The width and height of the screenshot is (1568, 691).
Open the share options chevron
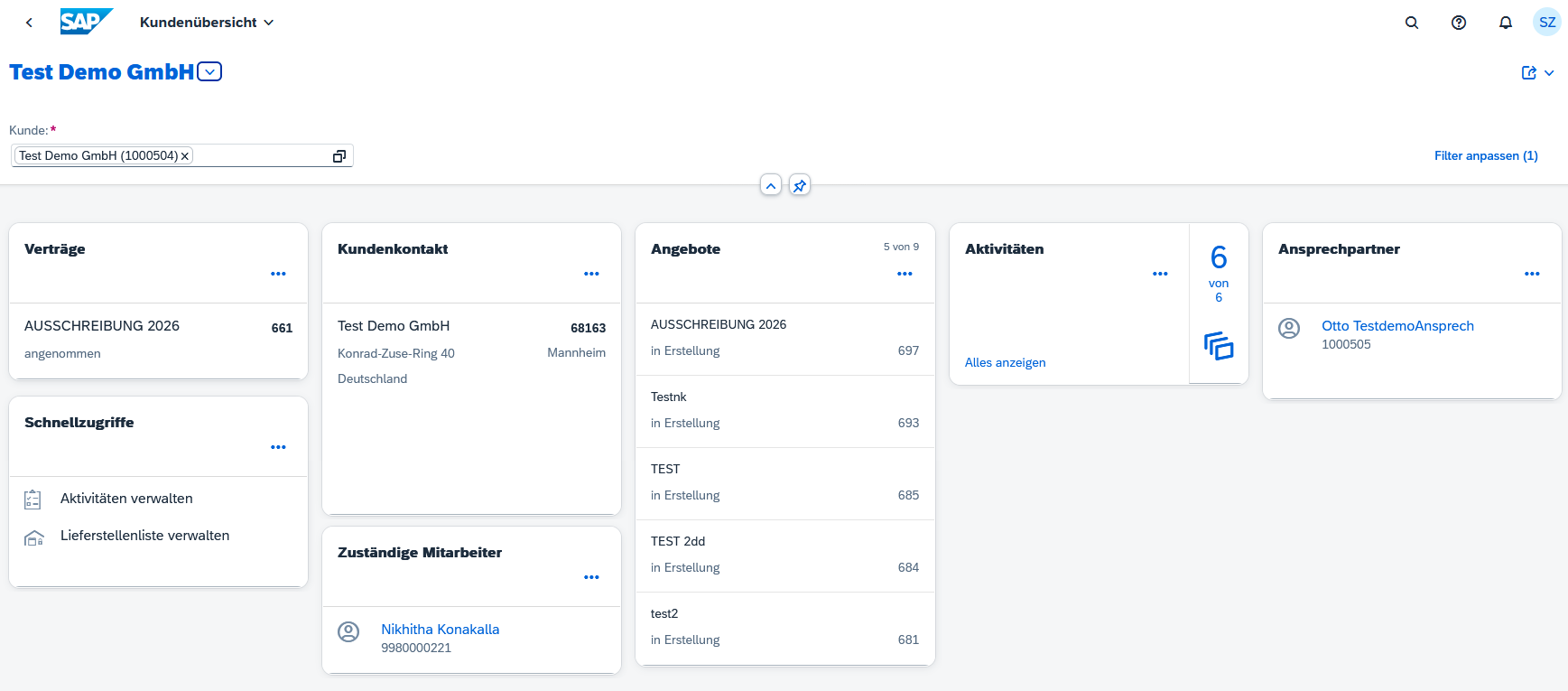[x=1549, y=73]
